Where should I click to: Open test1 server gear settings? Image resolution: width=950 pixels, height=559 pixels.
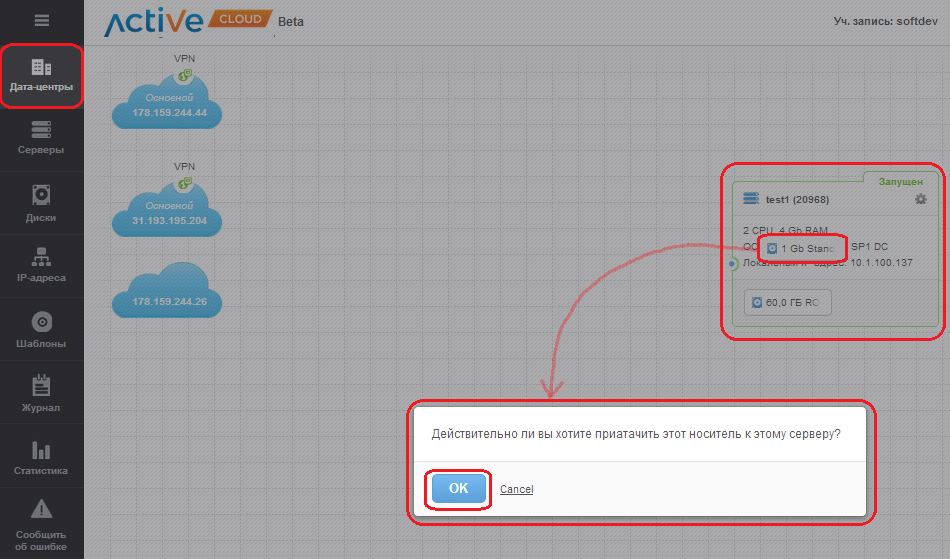click(x=921, y=200)
